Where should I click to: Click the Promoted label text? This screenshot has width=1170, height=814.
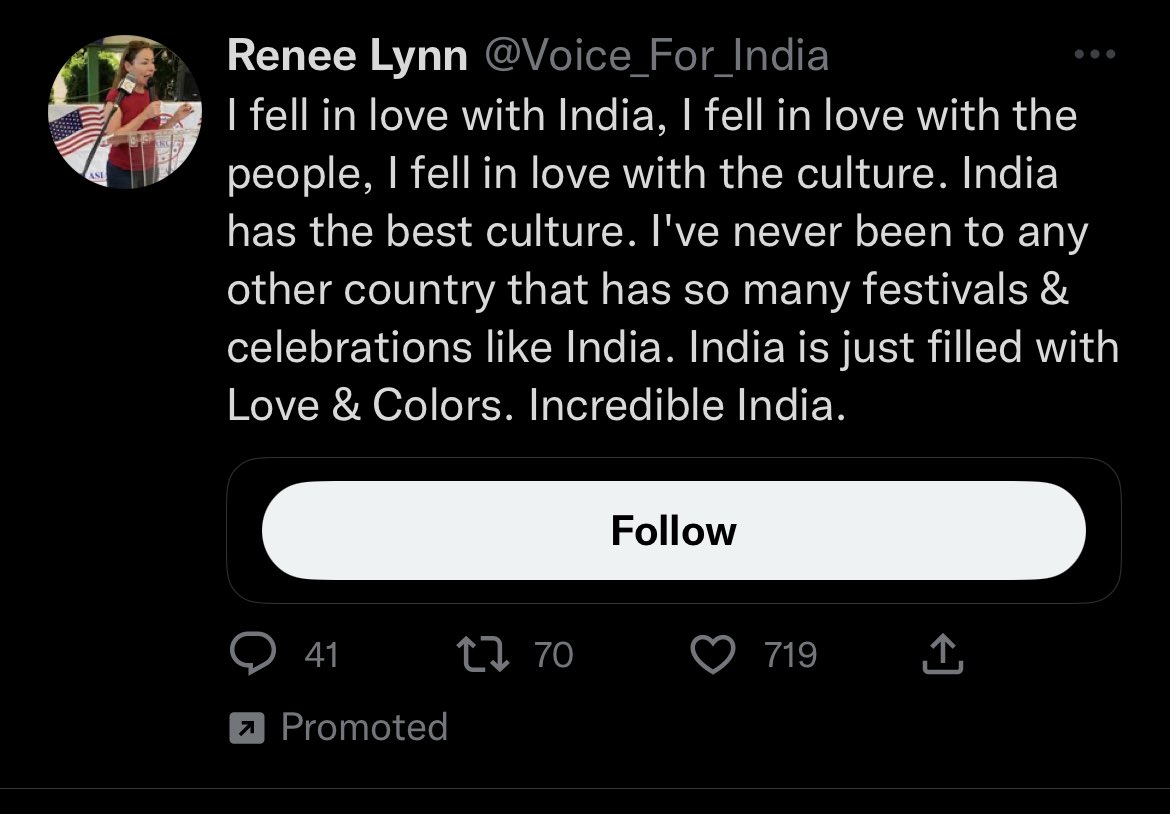click(x=364, y=727)
